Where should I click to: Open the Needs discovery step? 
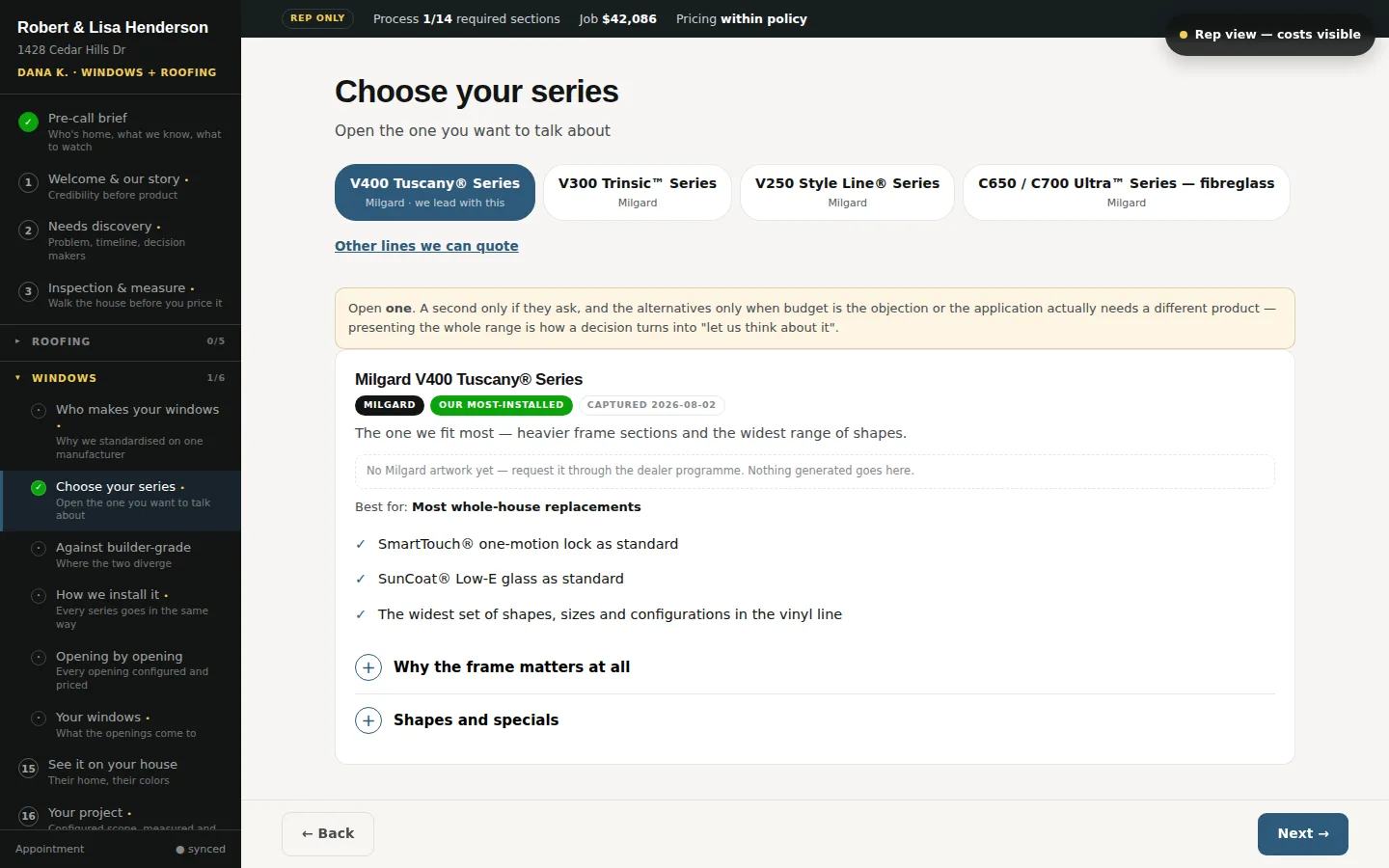tap(121, 240)
